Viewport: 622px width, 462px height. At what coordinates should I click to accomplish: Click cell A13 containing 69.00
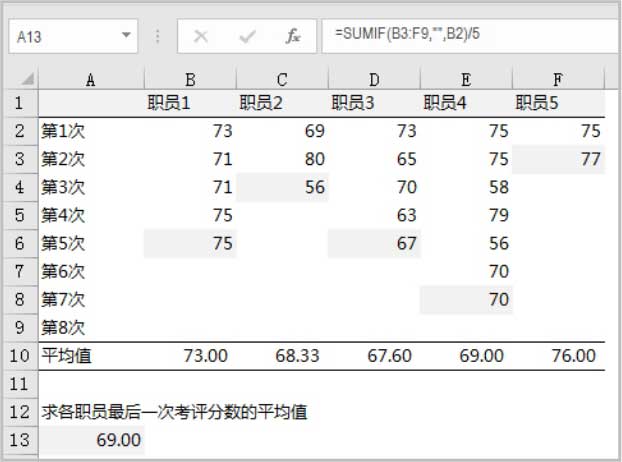click(91, 439)
